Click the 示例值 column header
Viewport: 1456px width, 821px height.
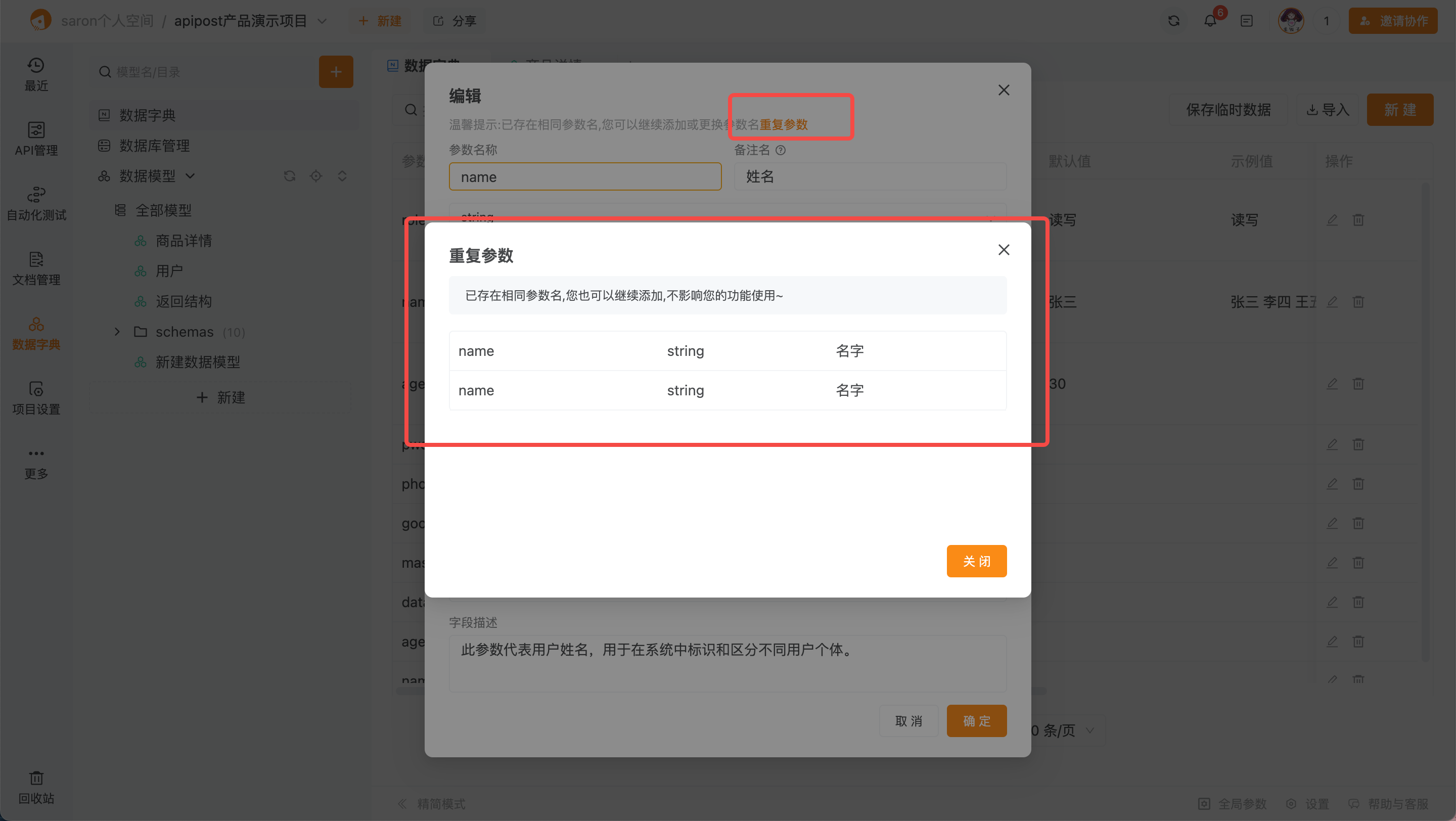(1252, 162)
